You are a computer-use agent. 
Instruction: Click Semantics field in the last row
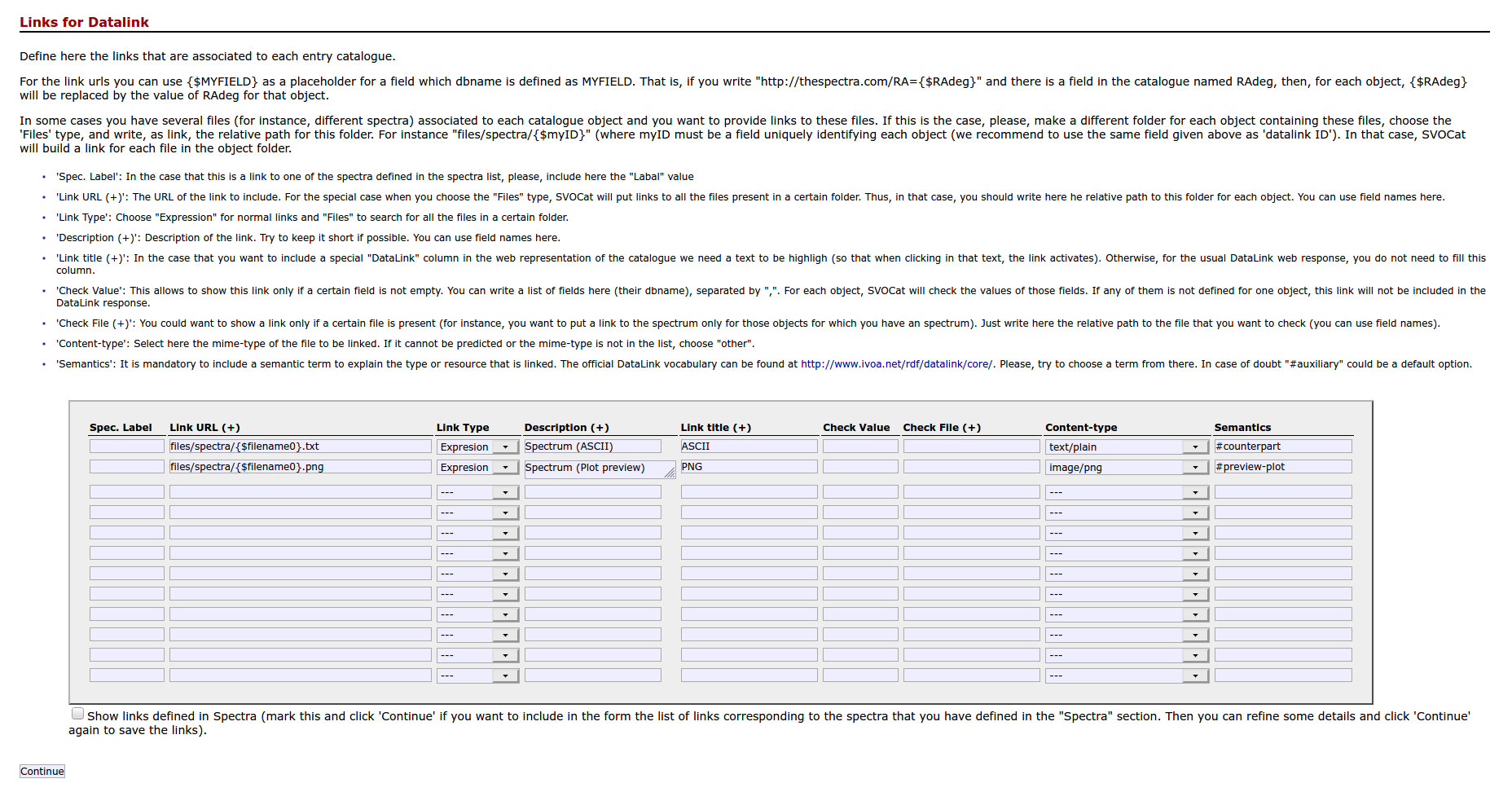pyautogui.click(x=1283, y=675)
